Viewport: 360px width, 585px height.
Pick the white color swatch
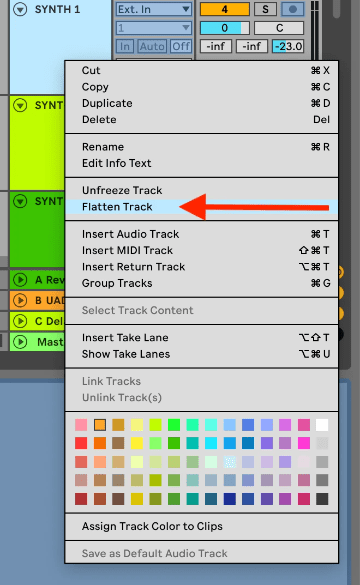322,425
